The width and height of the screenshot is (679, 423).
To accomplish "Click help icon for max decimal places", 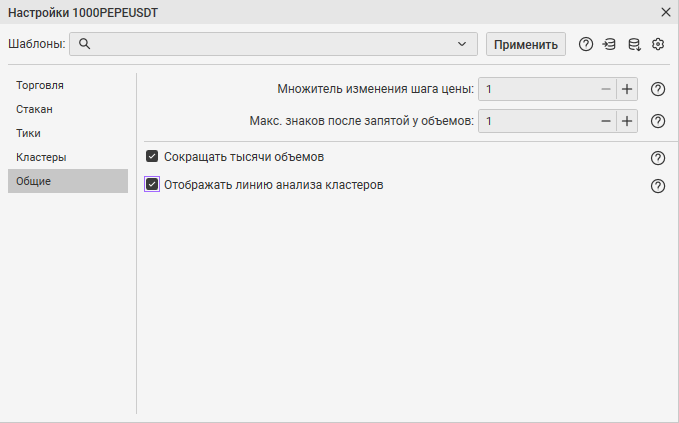I will tap(658, 121).
